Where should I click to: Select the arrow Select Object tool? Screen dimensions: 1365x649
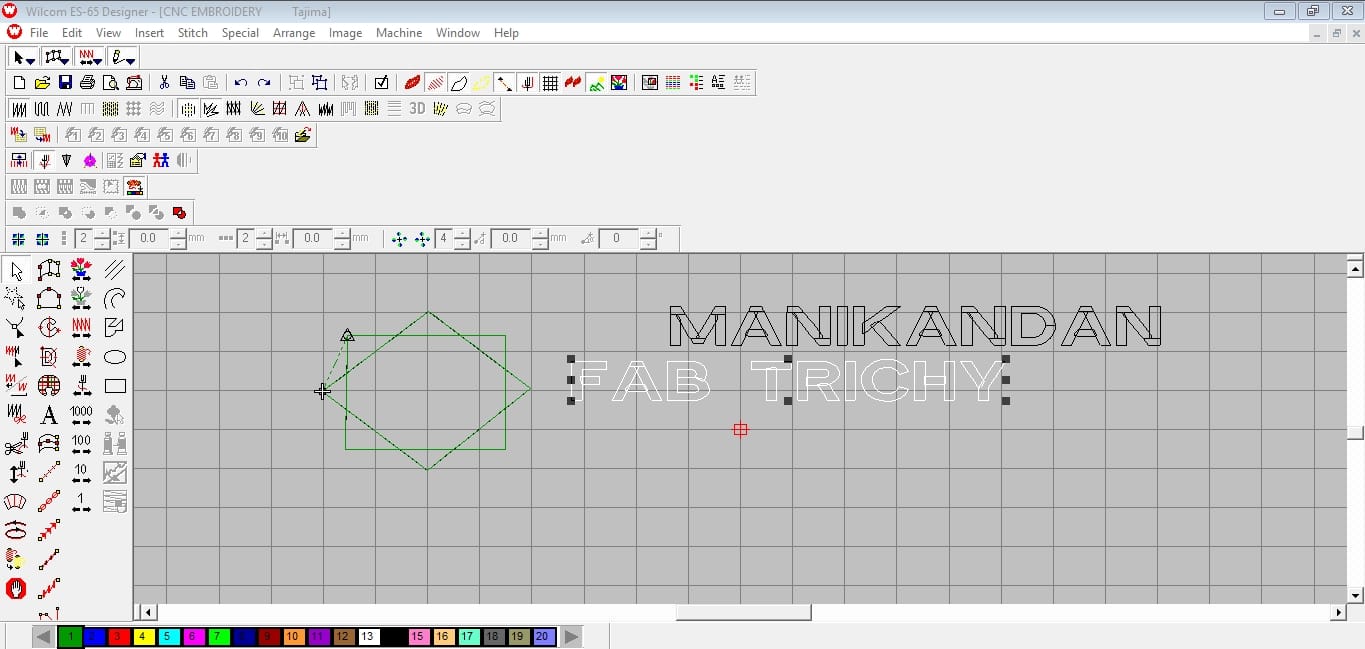tap(16, 270)
